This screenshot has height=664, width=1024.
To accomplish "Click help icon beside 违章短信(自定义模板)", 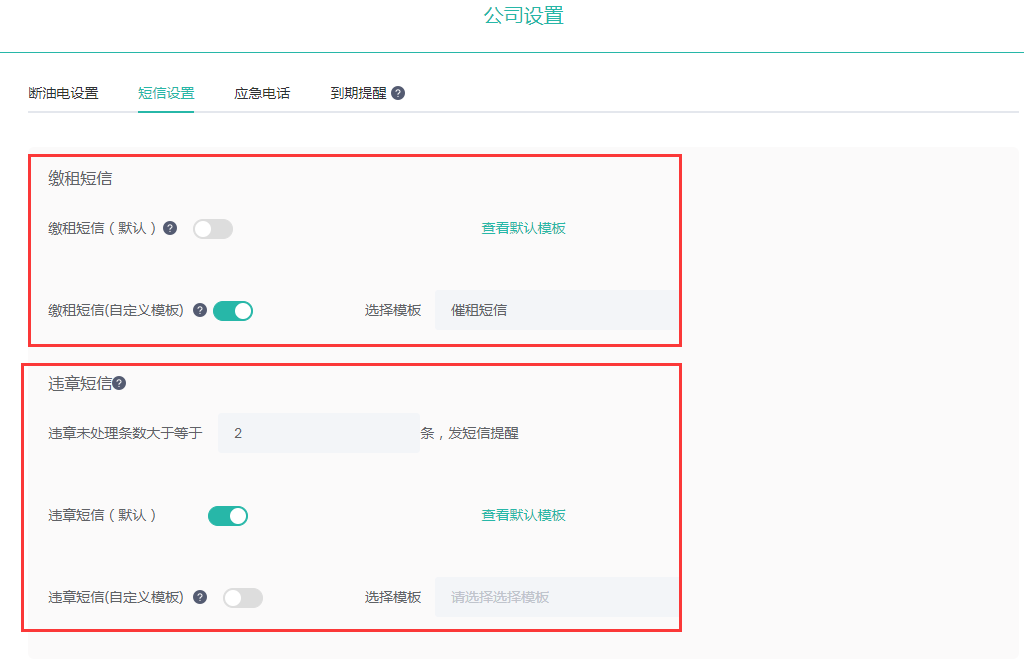I will 200,597.
